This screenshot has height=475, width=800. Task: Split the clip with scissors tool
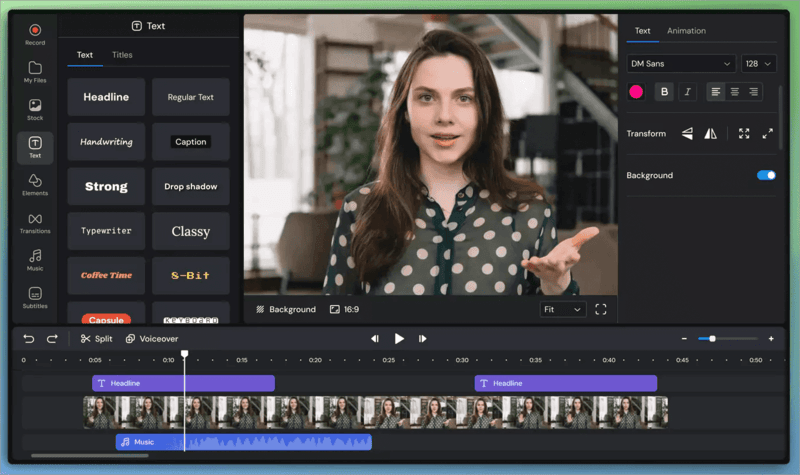tap(96, 339)
